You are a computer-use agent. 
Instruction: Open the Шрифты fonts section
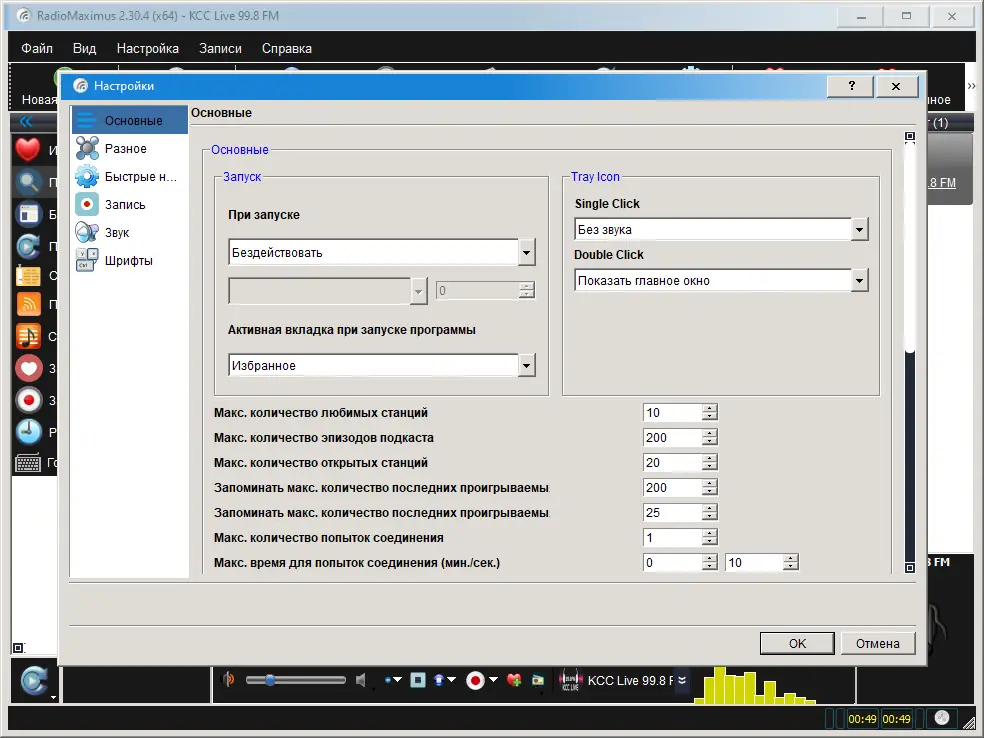(128, 261)
